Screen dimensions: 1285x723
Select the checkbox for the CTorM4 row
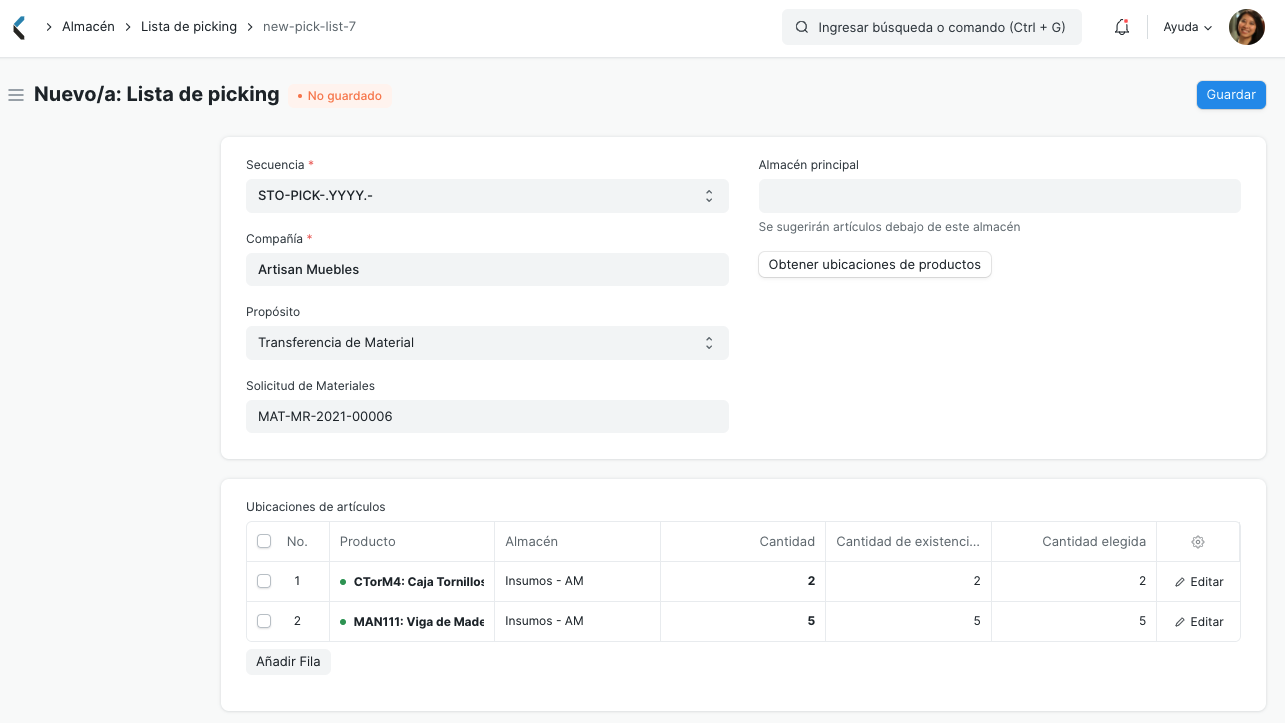(264, 581)
